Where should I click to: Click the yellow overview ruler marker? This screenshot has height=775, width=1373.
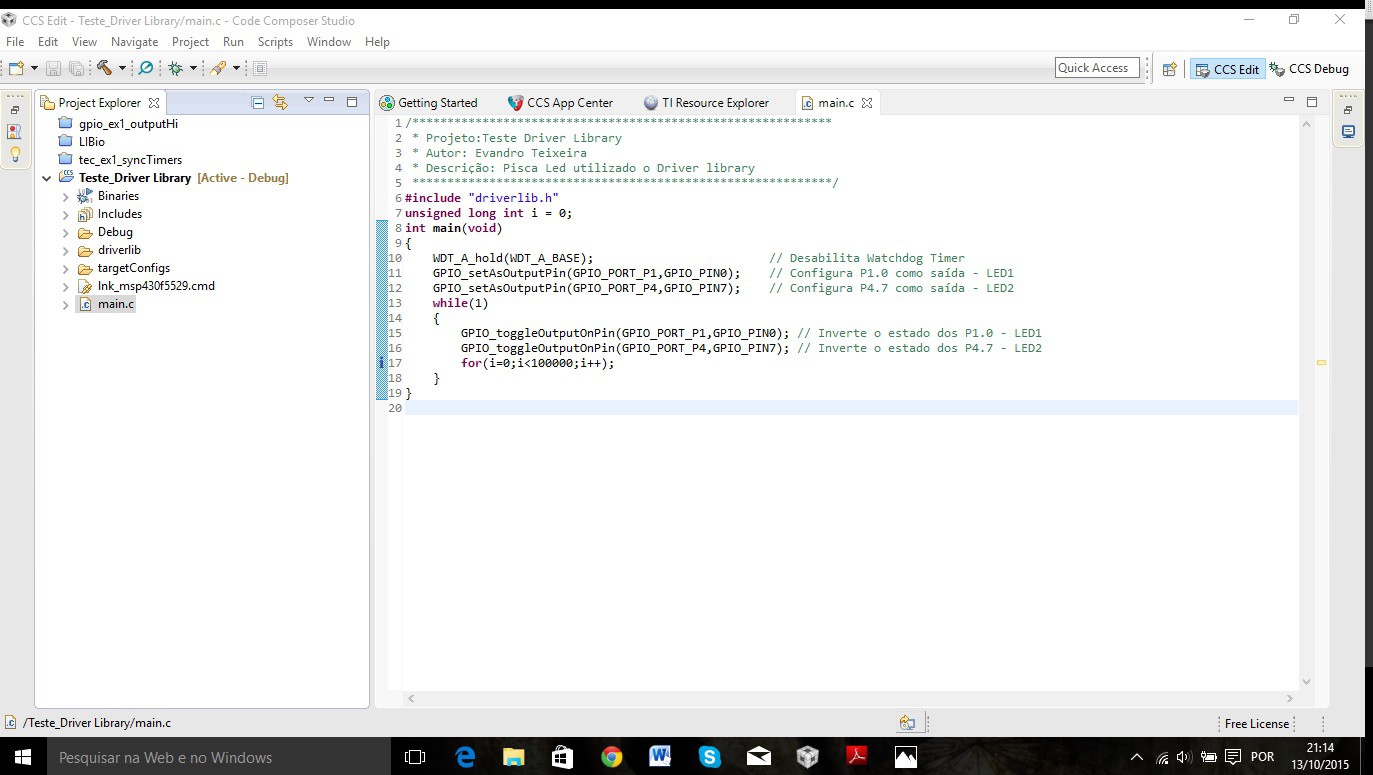pos(1321,363)
